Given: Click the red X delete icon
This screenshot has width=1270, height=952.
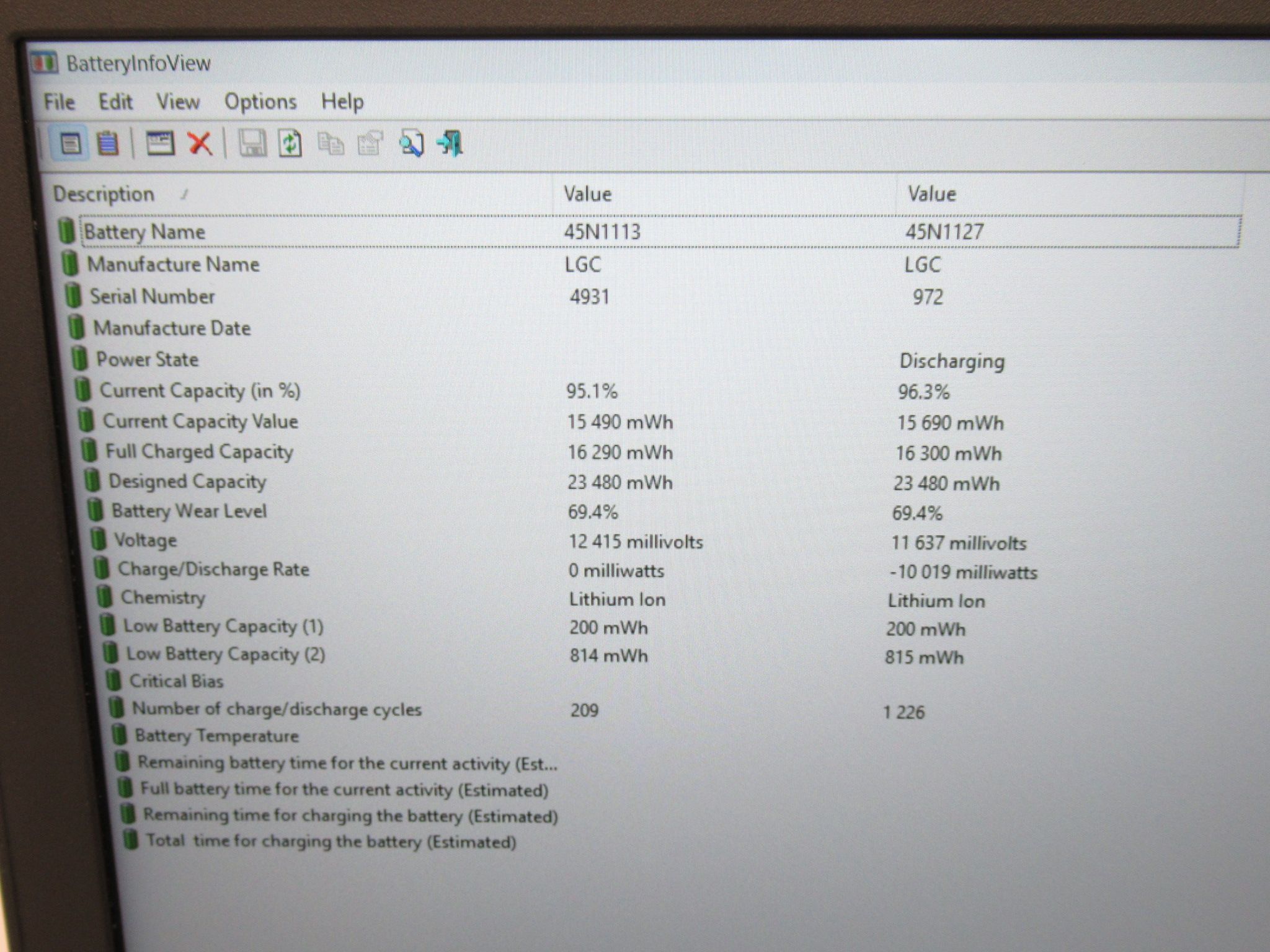Looking at the screenshot, I should coord(200,144).
